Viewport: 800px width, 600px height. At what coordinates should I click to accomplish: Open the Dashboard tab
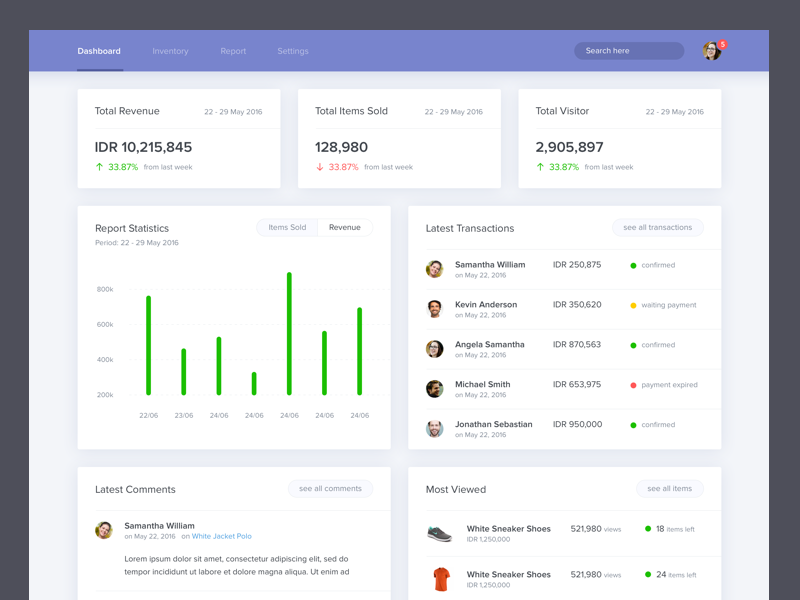(x=99, y=51)
